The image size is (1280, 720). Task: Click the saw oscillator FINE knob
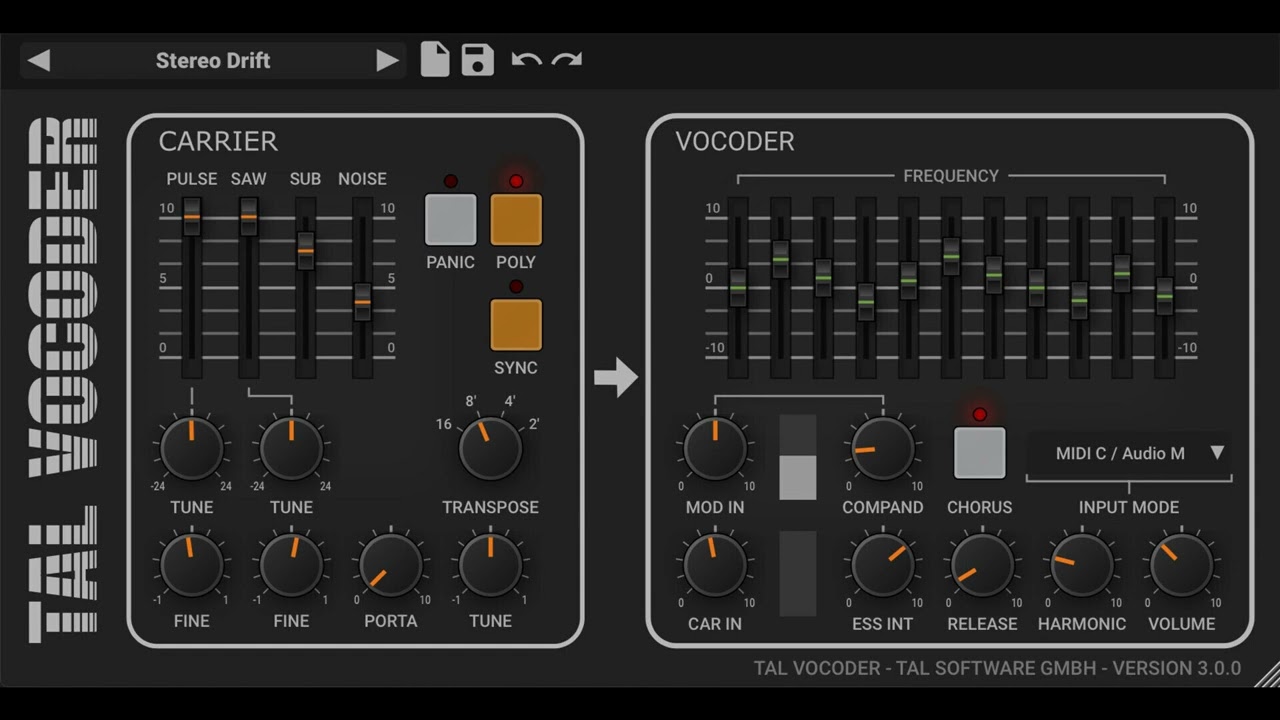(291, 565)
